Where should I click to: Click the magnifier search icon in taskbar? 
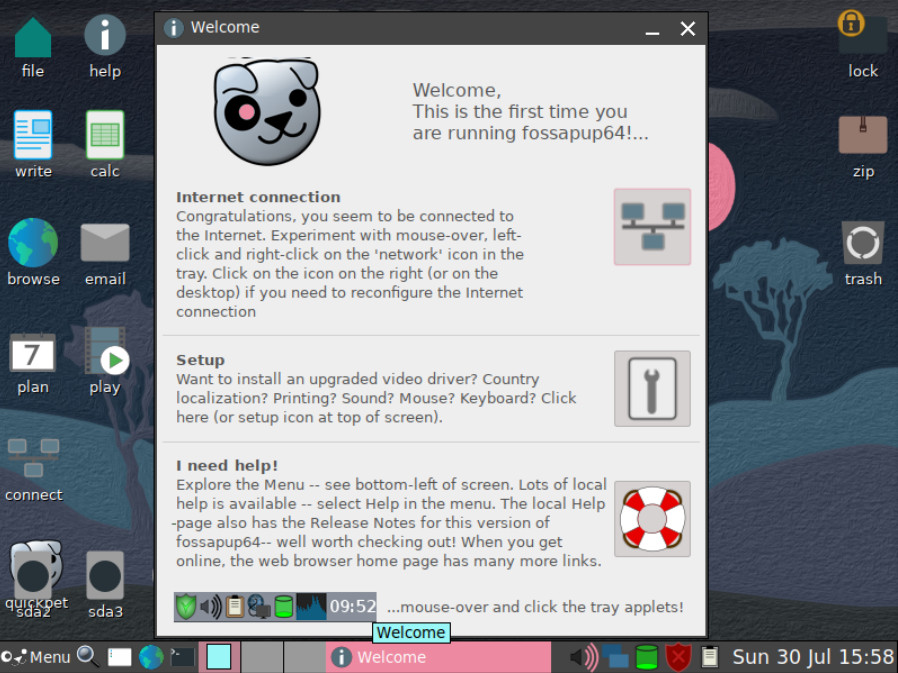[87, 656]
